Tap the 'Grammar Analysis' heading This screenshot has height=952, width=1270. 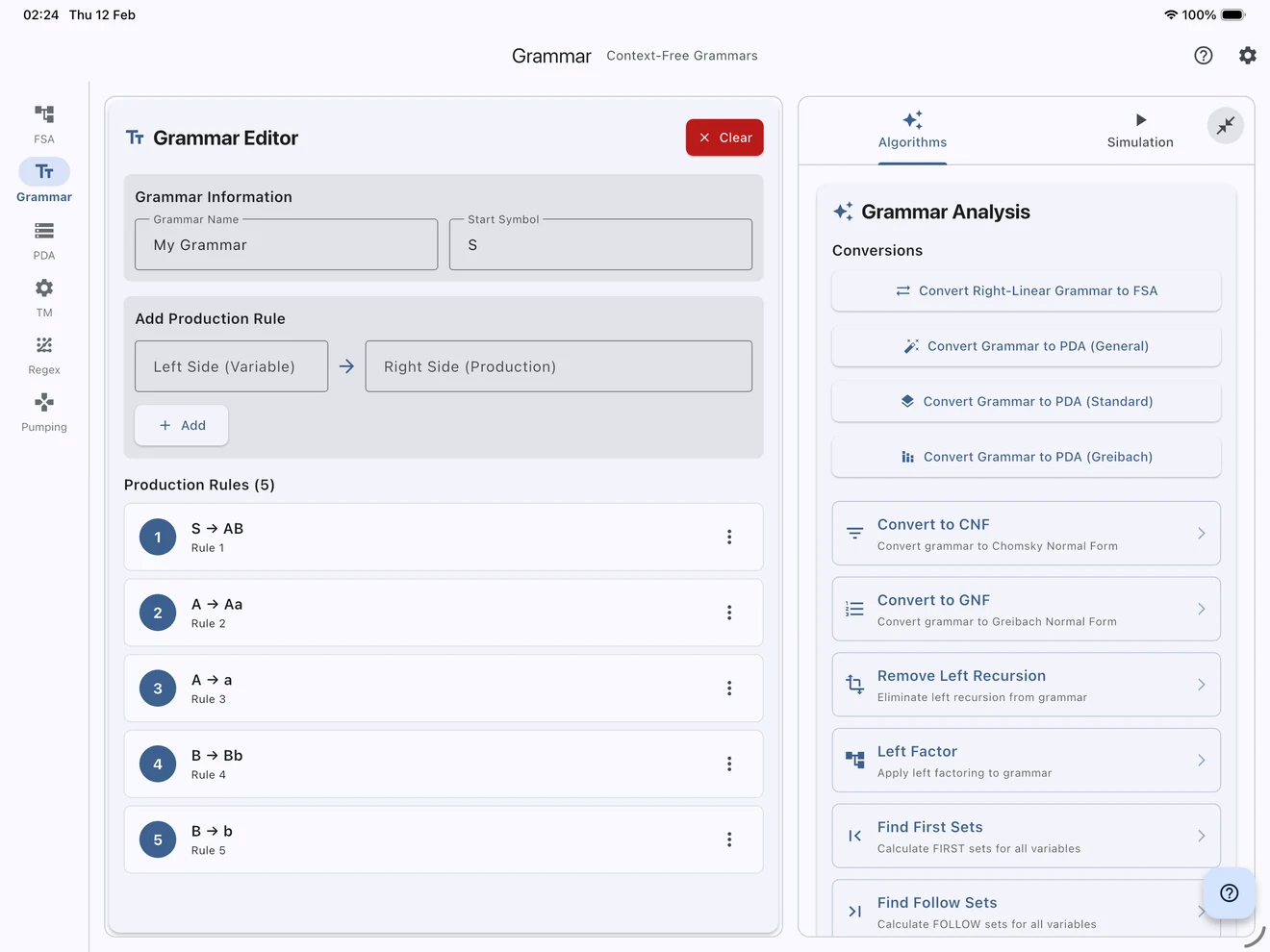[946, 212]
